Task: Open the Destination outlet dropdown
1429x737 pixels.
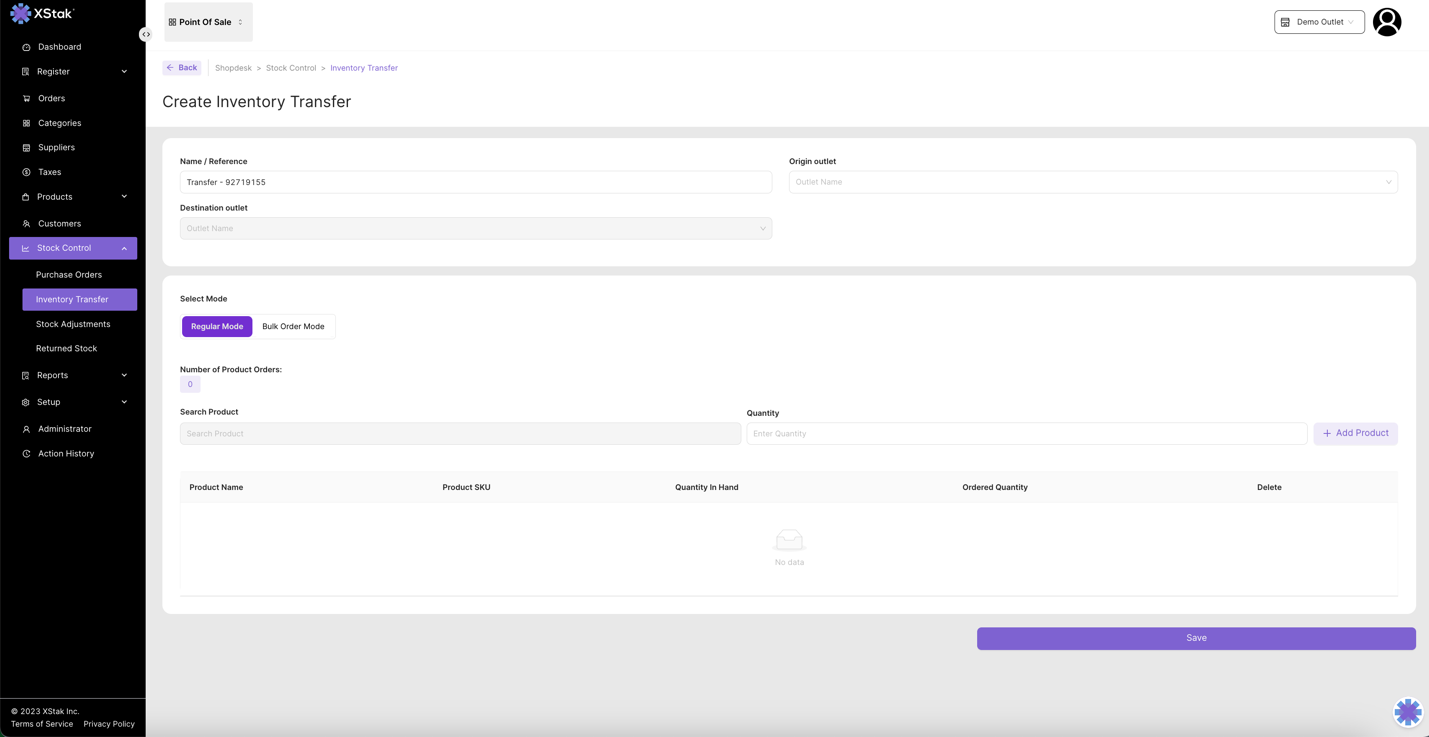Action: click(475, 229)
